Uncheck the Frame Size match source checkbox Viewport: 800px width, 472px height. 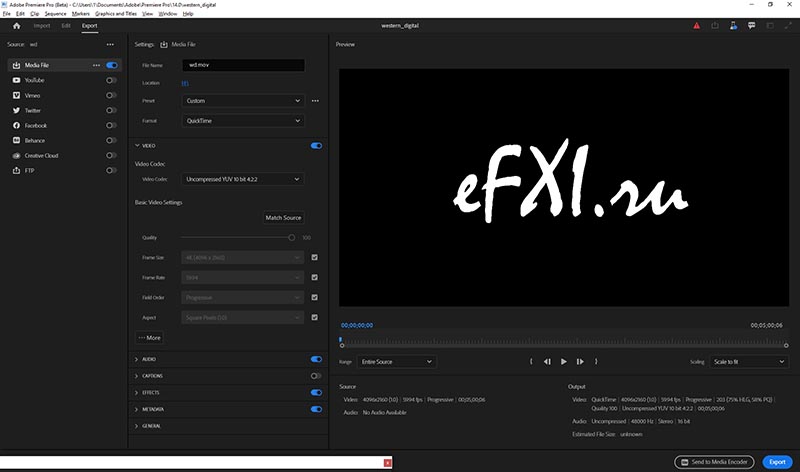pyautogui.click(x=314, y=257)
